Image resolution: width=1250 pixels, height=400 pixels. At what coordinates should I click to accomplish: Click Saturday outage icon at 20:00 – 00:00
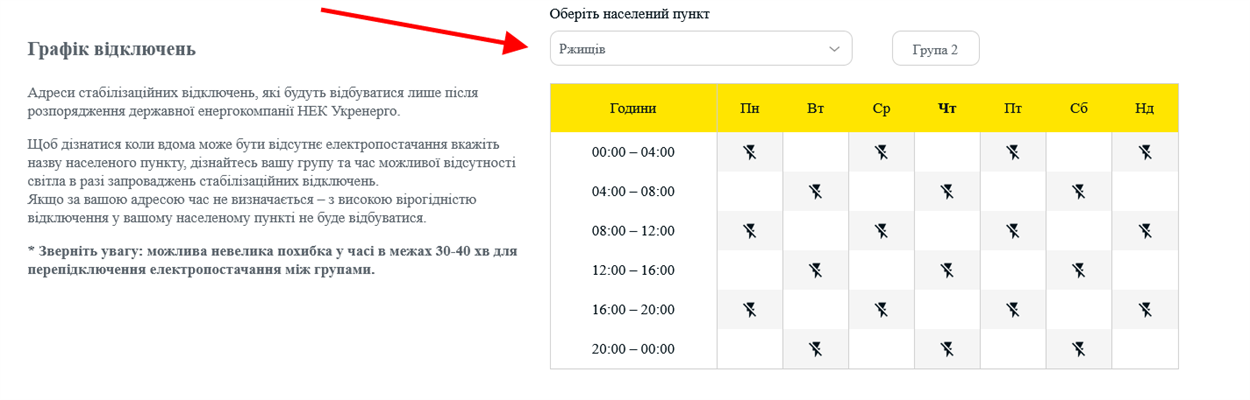point(1078,349)
